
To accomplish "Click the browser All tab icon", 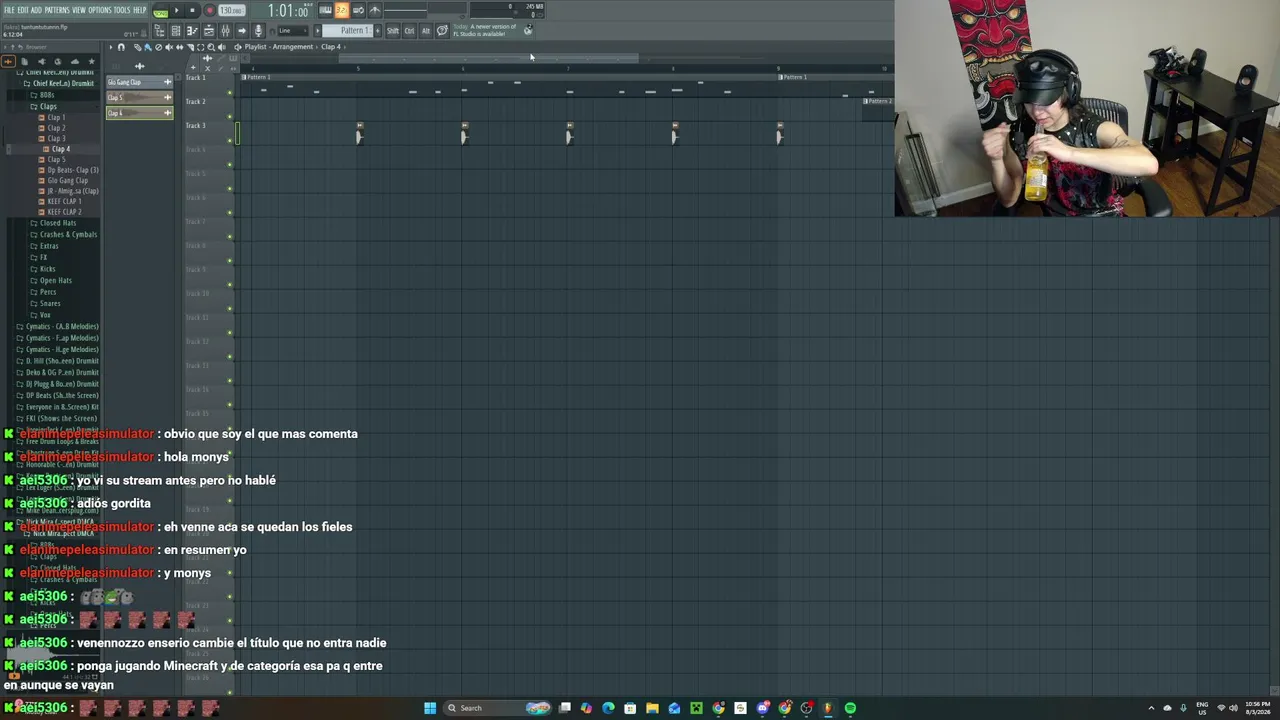I will (x=8, y=61).
